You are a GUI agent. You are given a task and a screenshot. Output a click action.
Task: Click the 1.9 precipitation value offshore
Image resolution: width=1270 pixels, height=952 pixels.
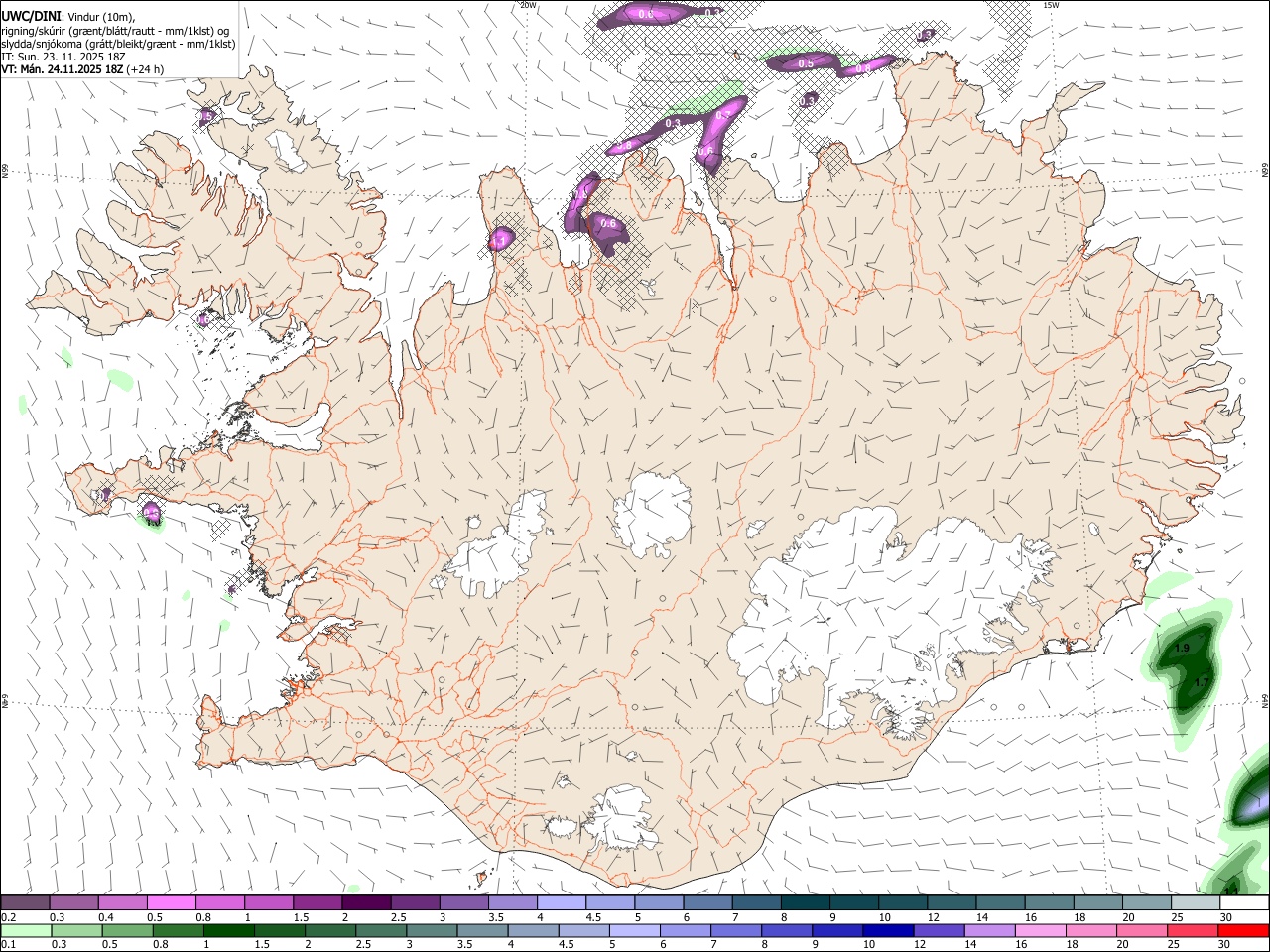(x=1182, y=649)
